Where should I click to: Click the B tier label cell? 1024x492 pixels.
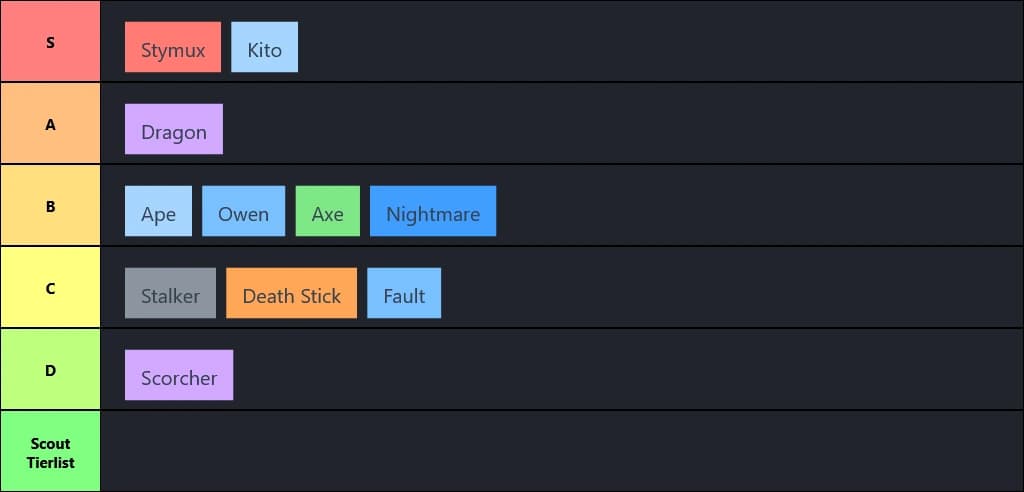pyautogui.click(x=50, y=206)
